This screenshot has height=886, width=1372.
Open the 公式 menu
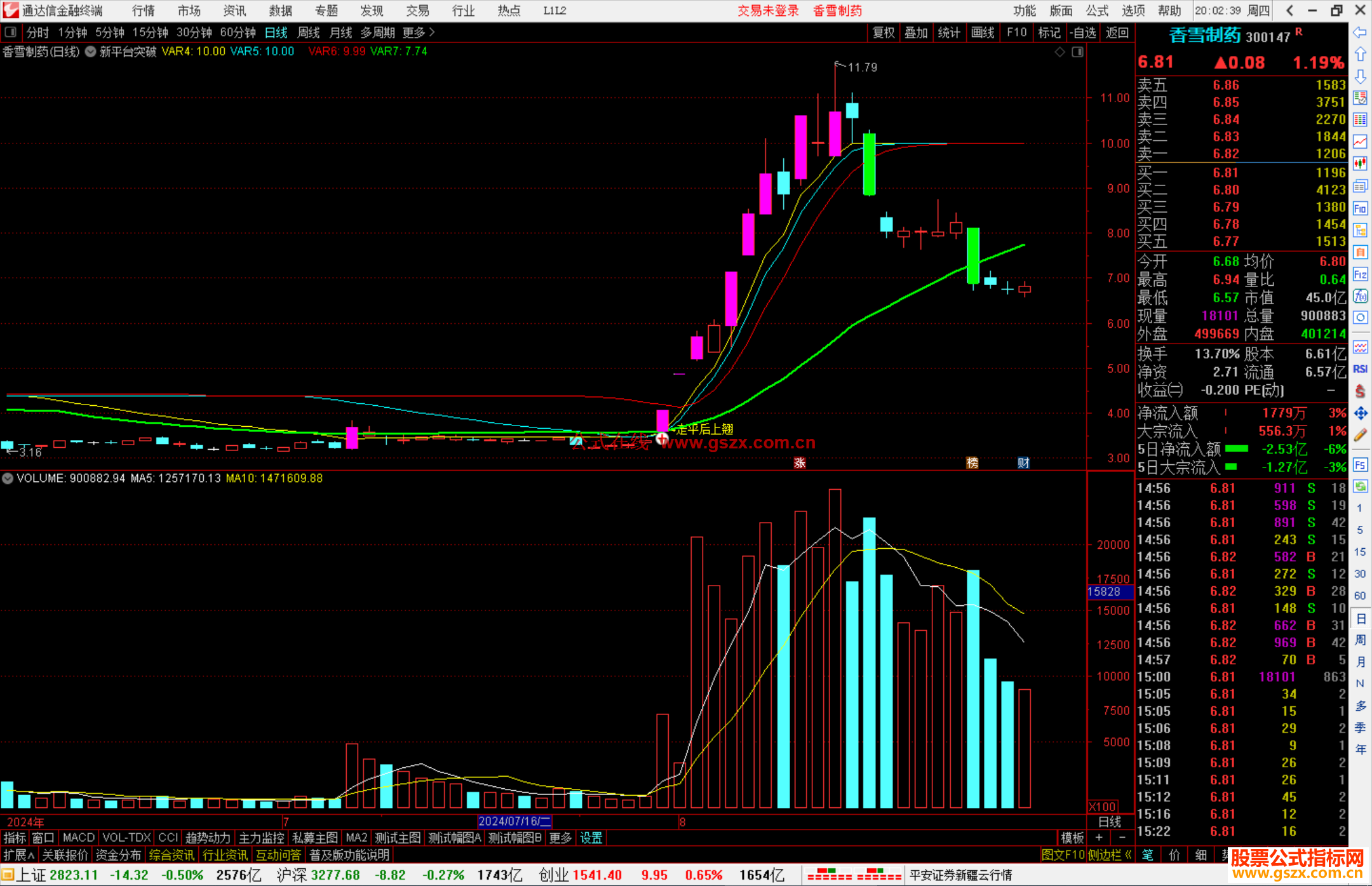(1097, 11)
